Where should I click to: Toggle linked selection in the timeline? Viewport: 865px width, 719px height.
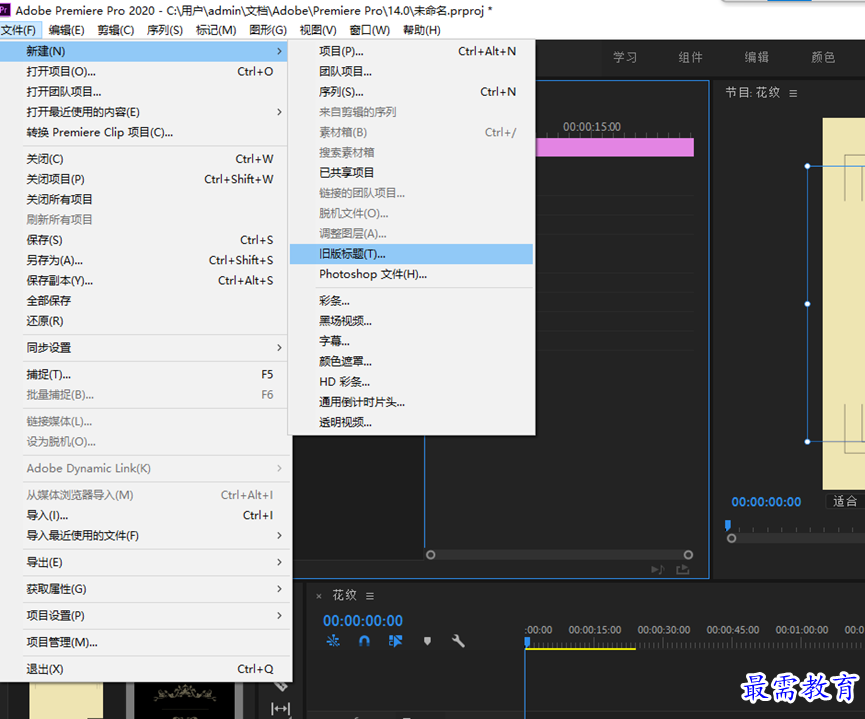[396, 641]
